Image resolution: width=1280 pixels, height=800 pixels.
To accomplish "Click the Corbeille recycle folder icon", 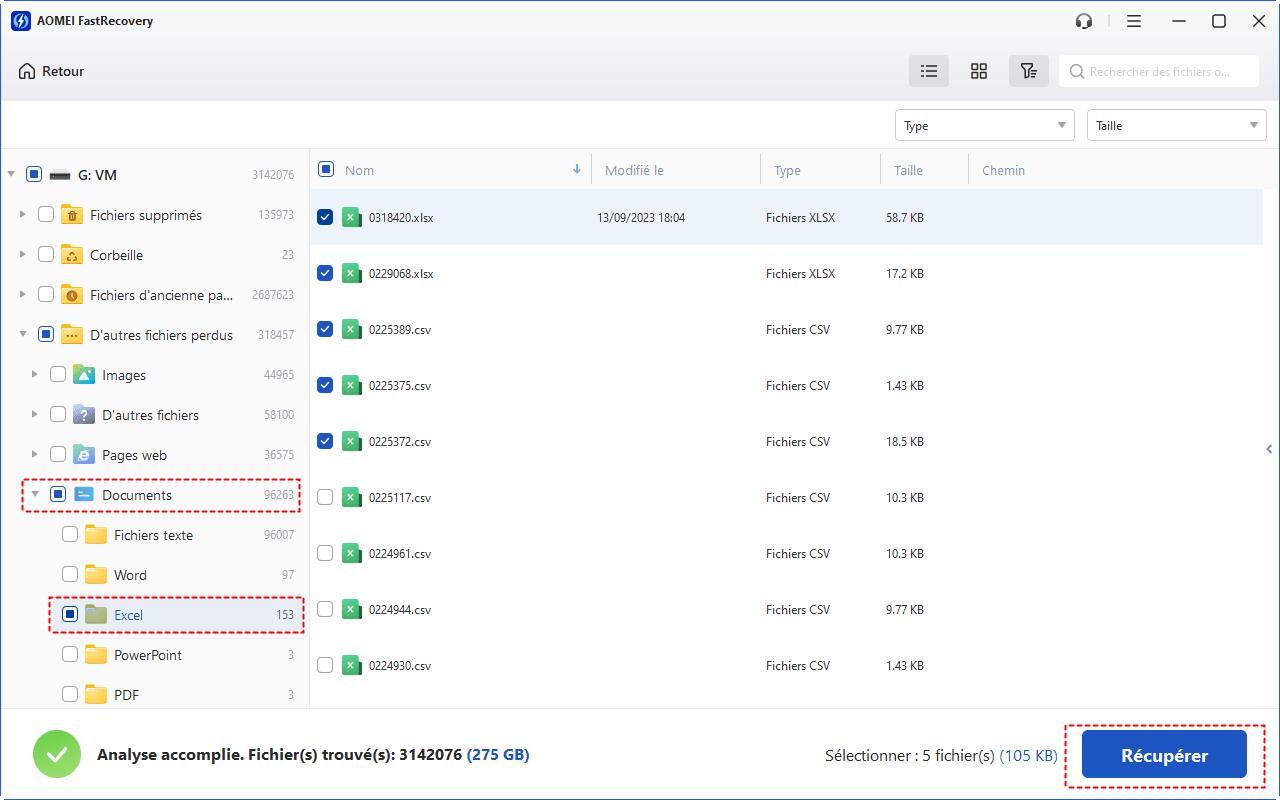I will coord(72,255).
